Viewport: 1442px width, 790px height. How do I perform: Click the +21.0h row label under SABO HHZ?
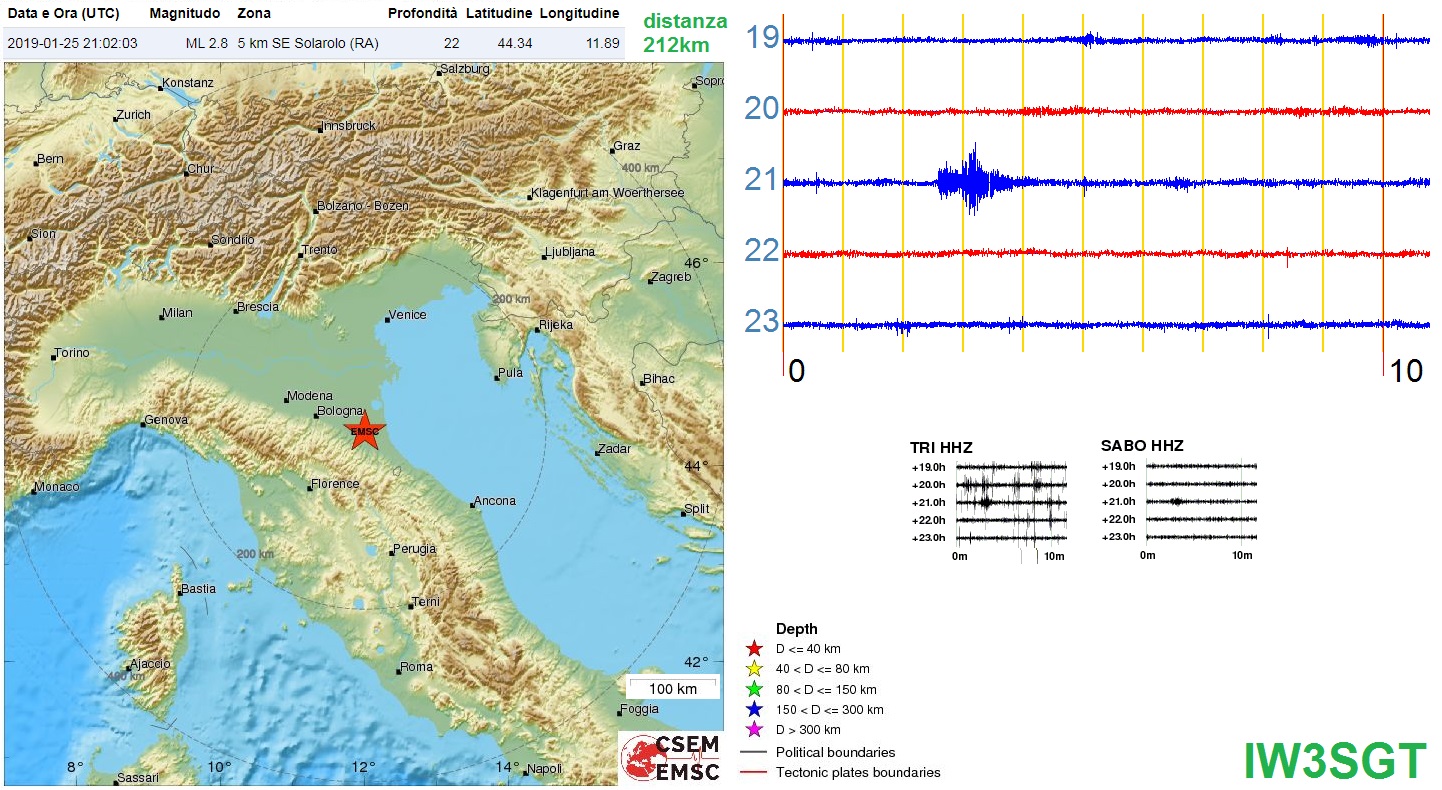coord(1118,502)
